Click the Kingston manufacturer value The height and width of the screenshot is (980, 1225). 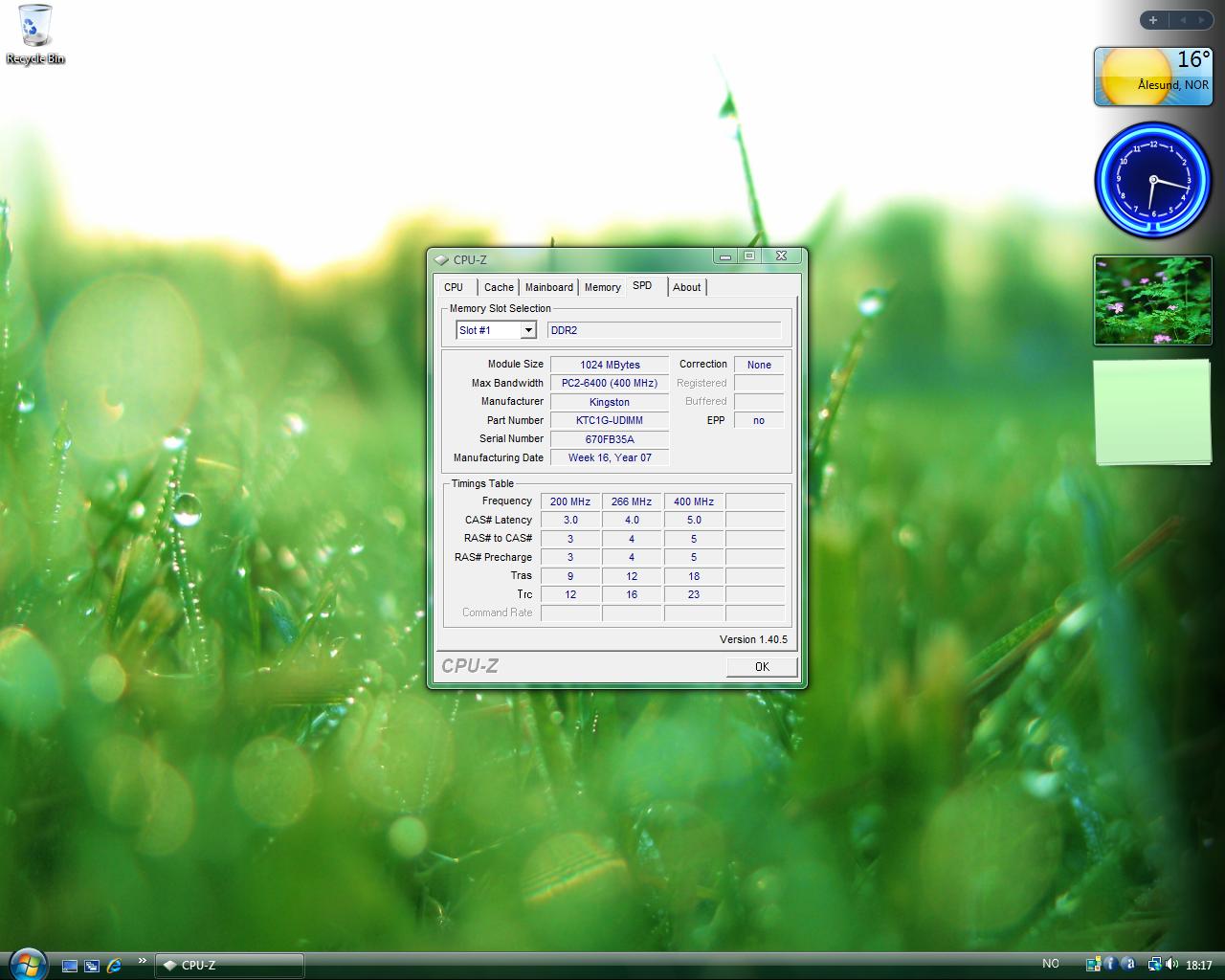[x=610, y=402]
